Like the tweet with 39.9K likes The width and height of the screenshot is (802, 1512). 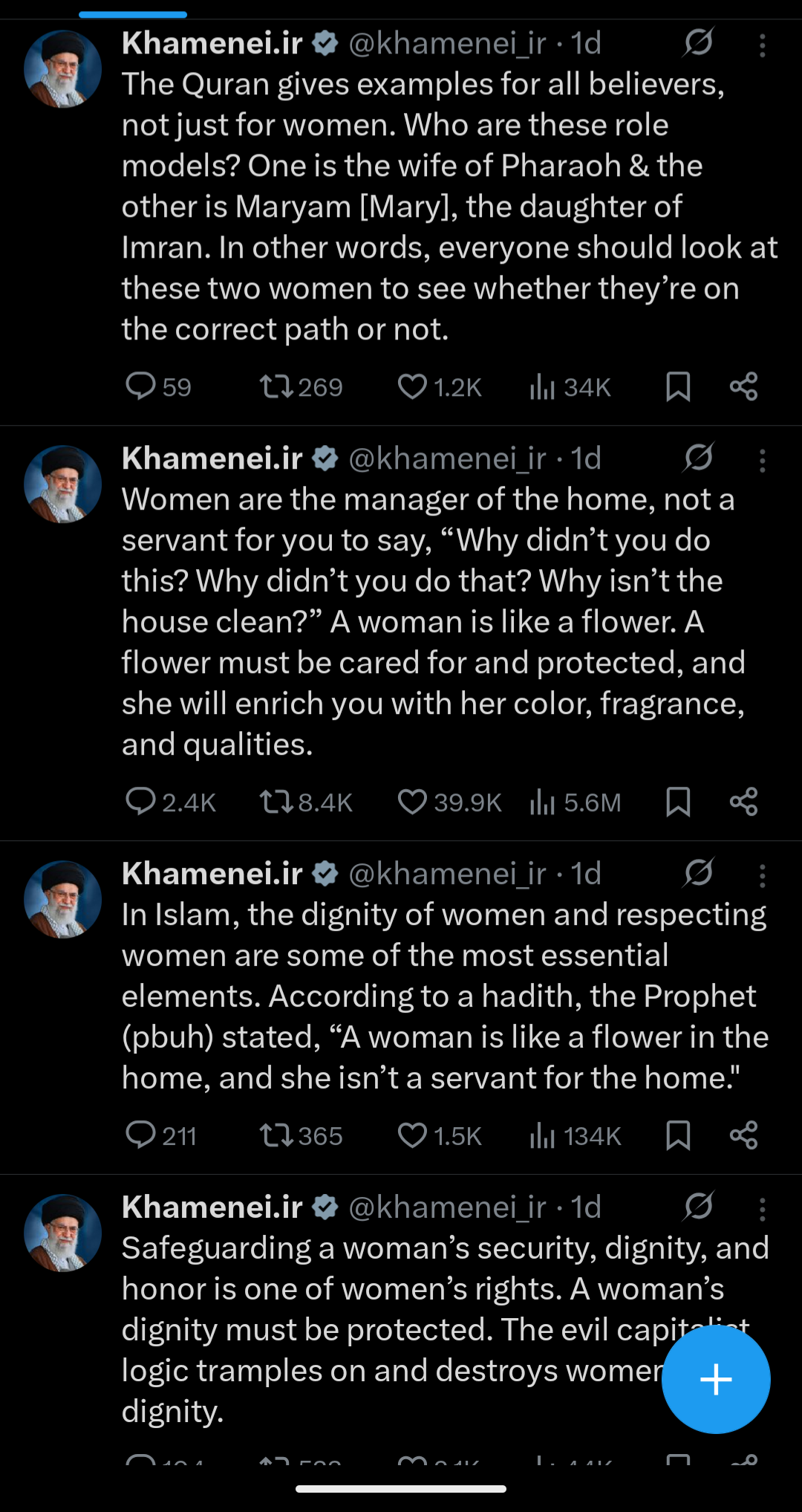(x=412, y=802)
